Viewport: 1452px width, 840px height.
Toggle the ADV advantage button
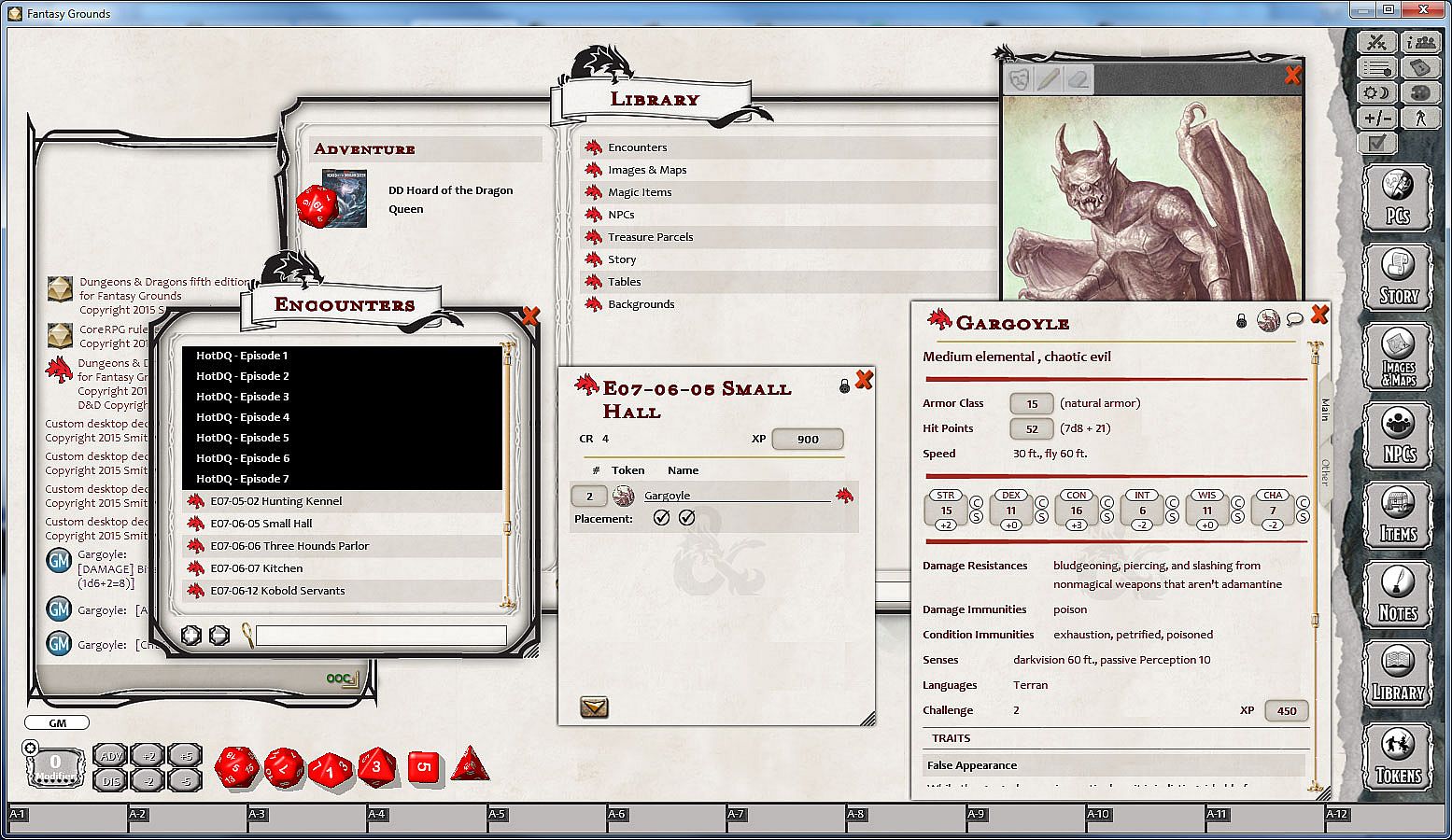[x=111, y=756]
